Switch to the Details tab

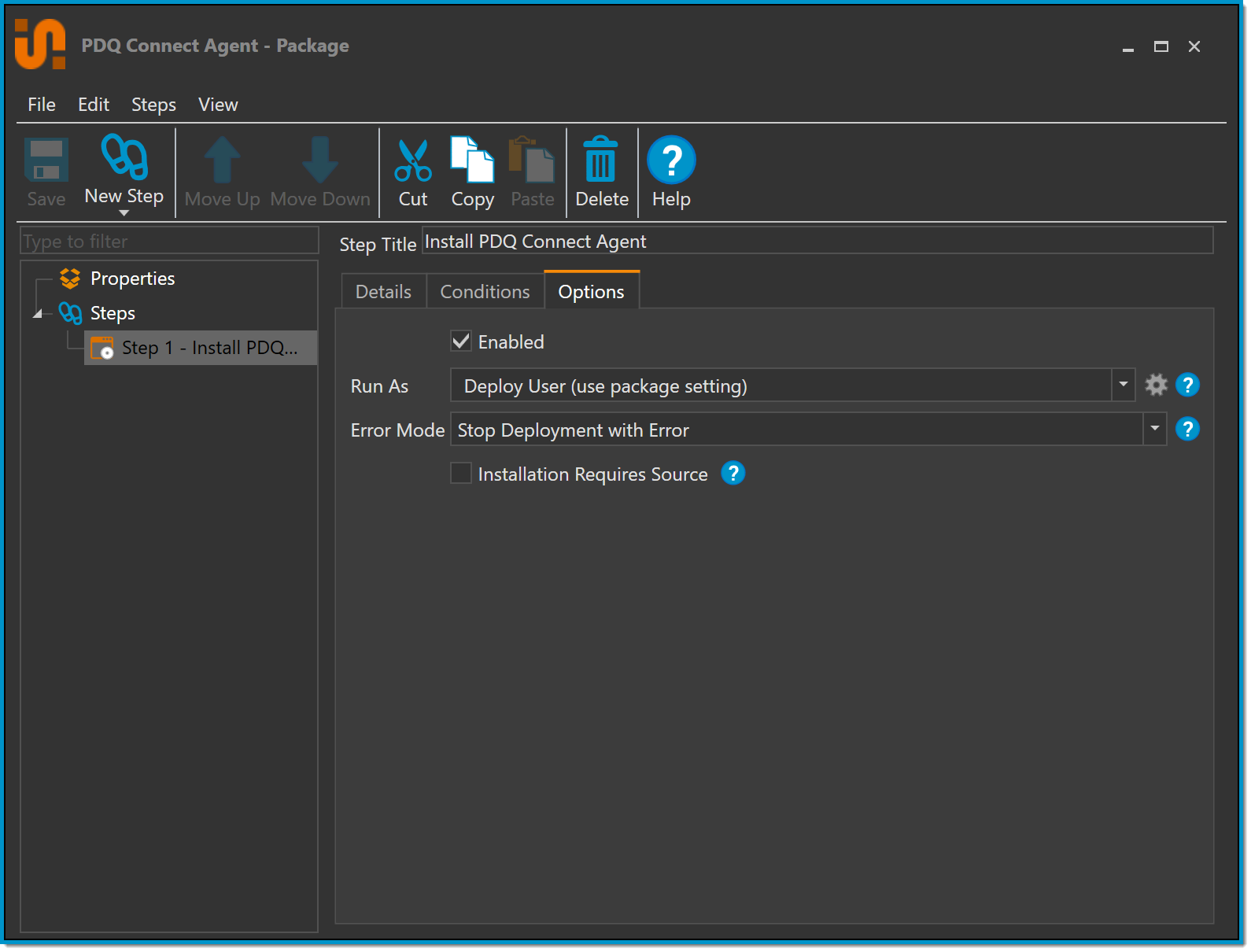pos(384,291)
